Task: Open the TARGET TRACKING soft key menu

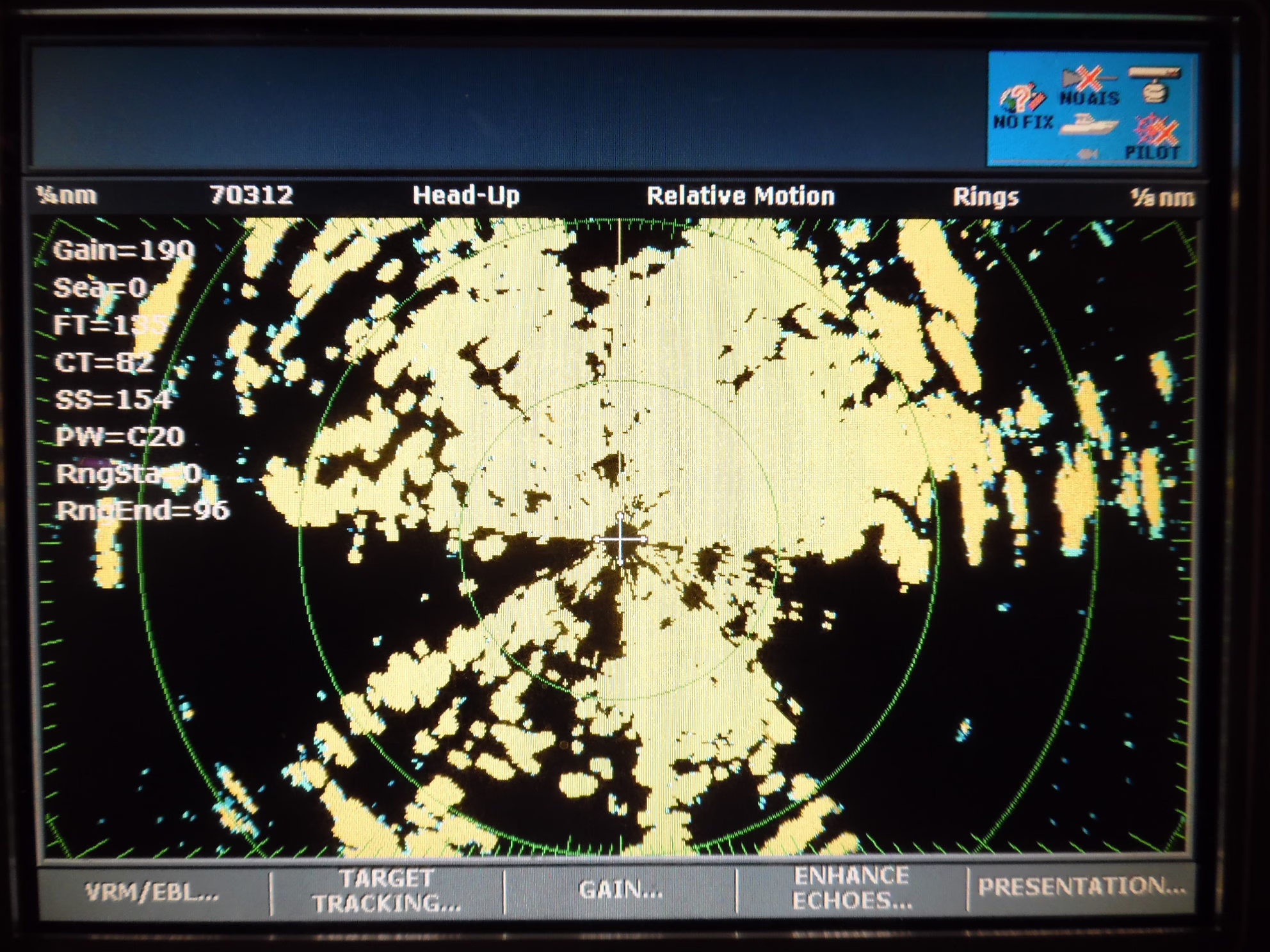Action: coord(387,891)
